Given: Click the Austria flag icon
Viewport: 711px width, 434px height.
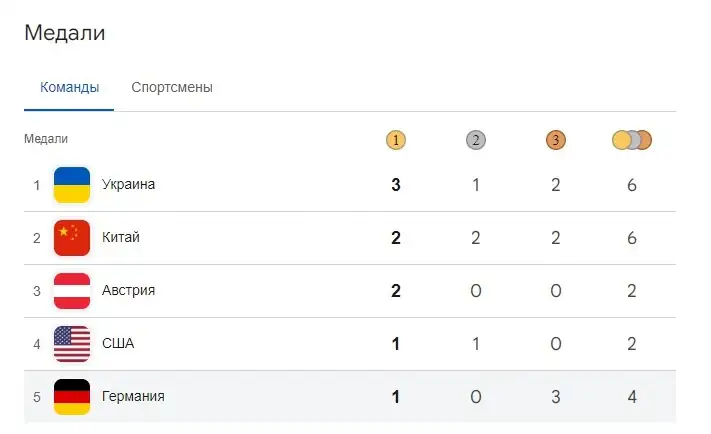Looking at the screenshot, I should 72,291.
